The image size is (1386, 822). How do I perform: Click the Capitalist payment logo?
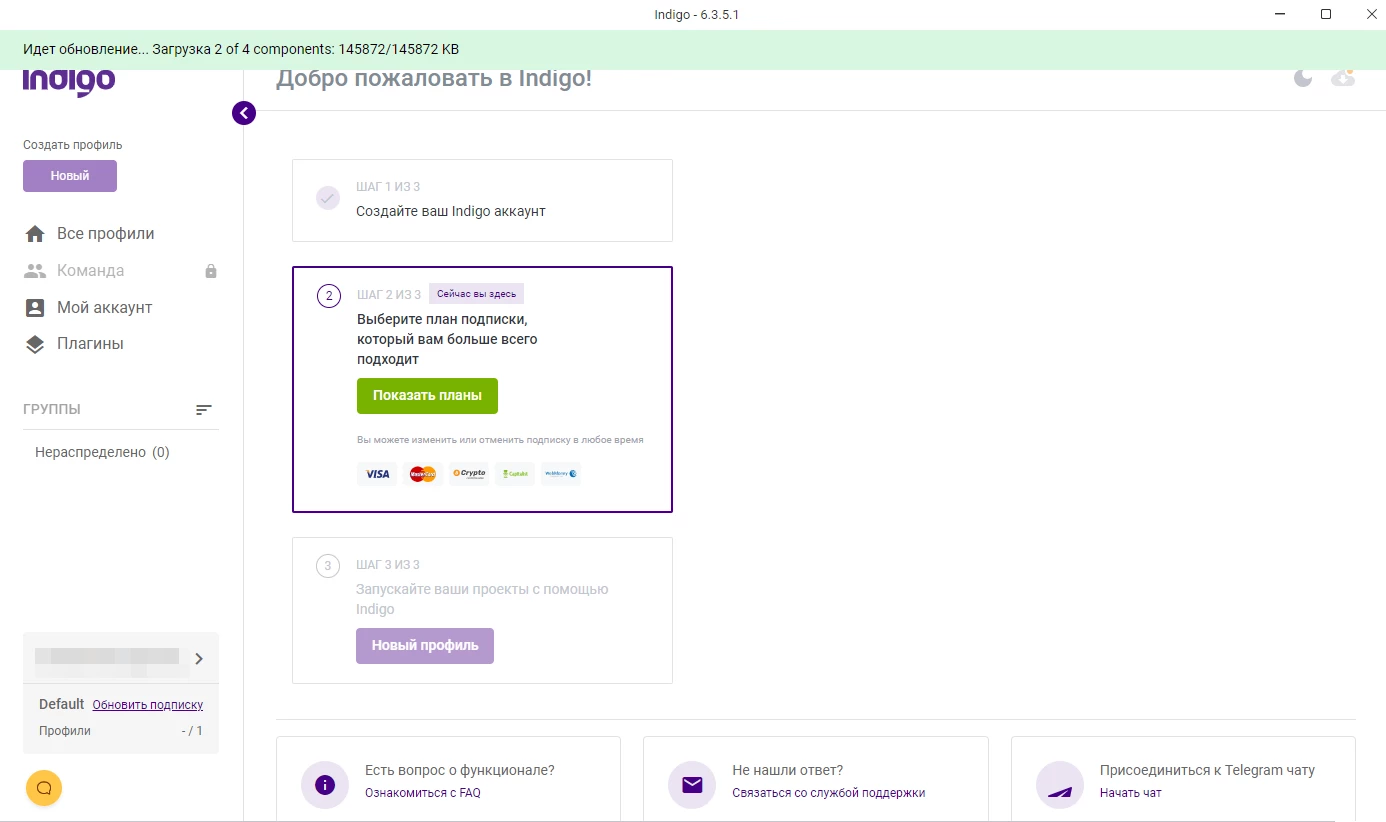point(515,474)
